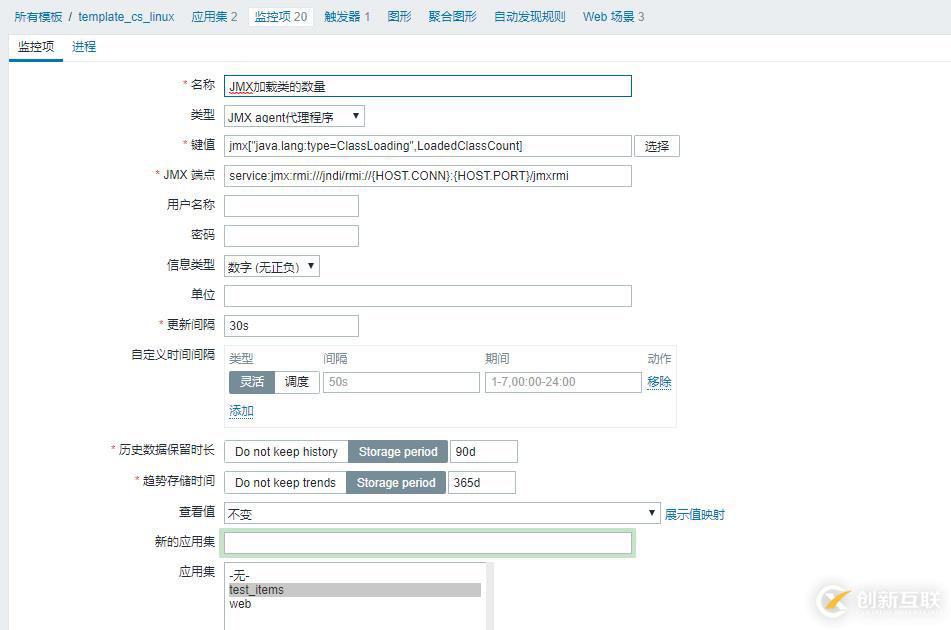Click 添加 to add a custom interval

tap(240, 411)
